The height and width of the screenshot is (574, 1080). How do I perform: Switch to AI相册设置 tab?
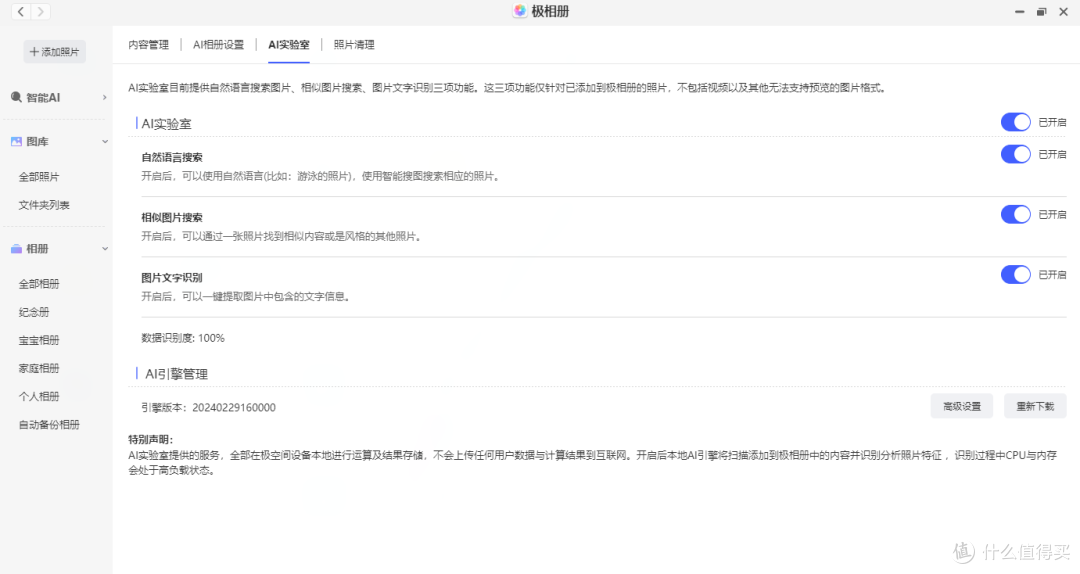(218, 45)
